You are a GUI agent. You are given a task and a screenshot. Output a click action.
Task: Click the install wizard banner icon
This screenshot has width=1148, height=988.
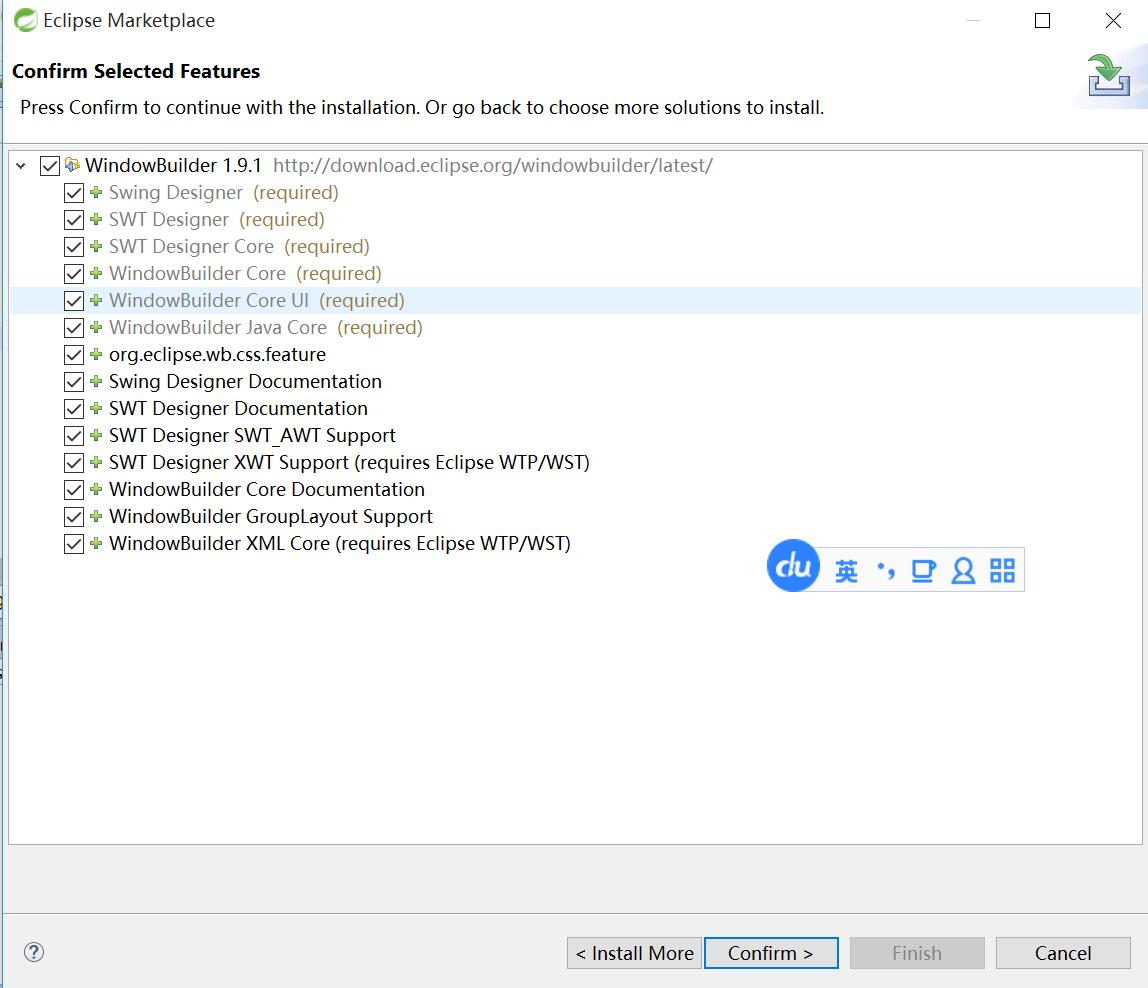click(1108, 75)
